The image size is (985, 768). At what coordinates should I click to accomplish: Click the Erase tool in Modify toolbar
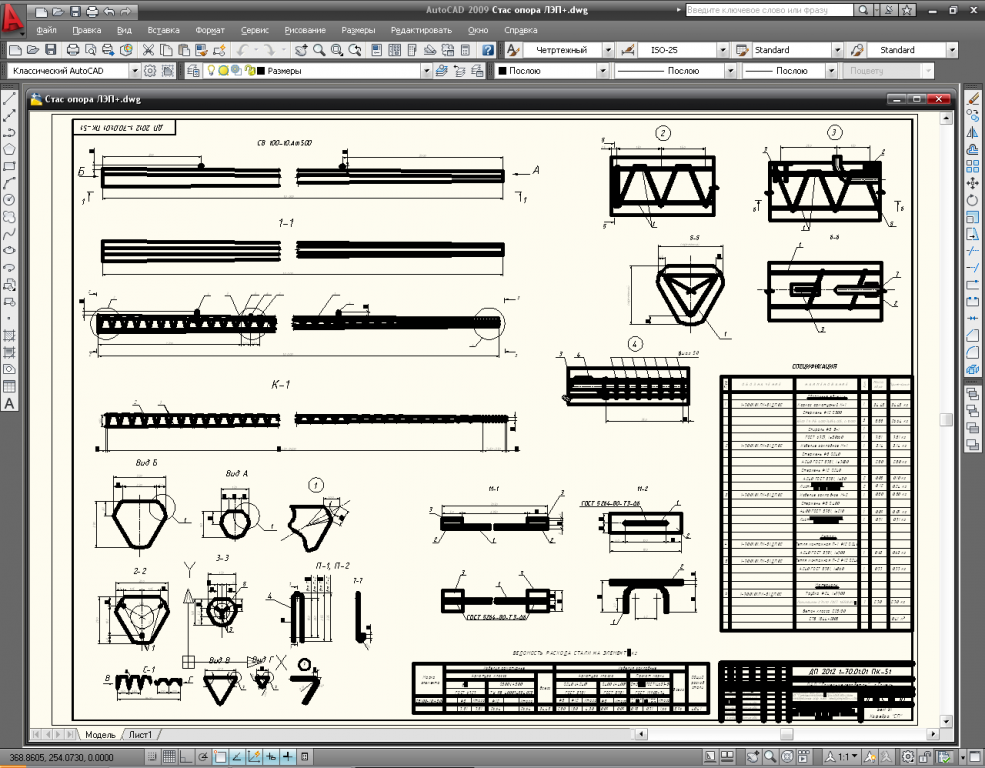[x=974, y=99]
